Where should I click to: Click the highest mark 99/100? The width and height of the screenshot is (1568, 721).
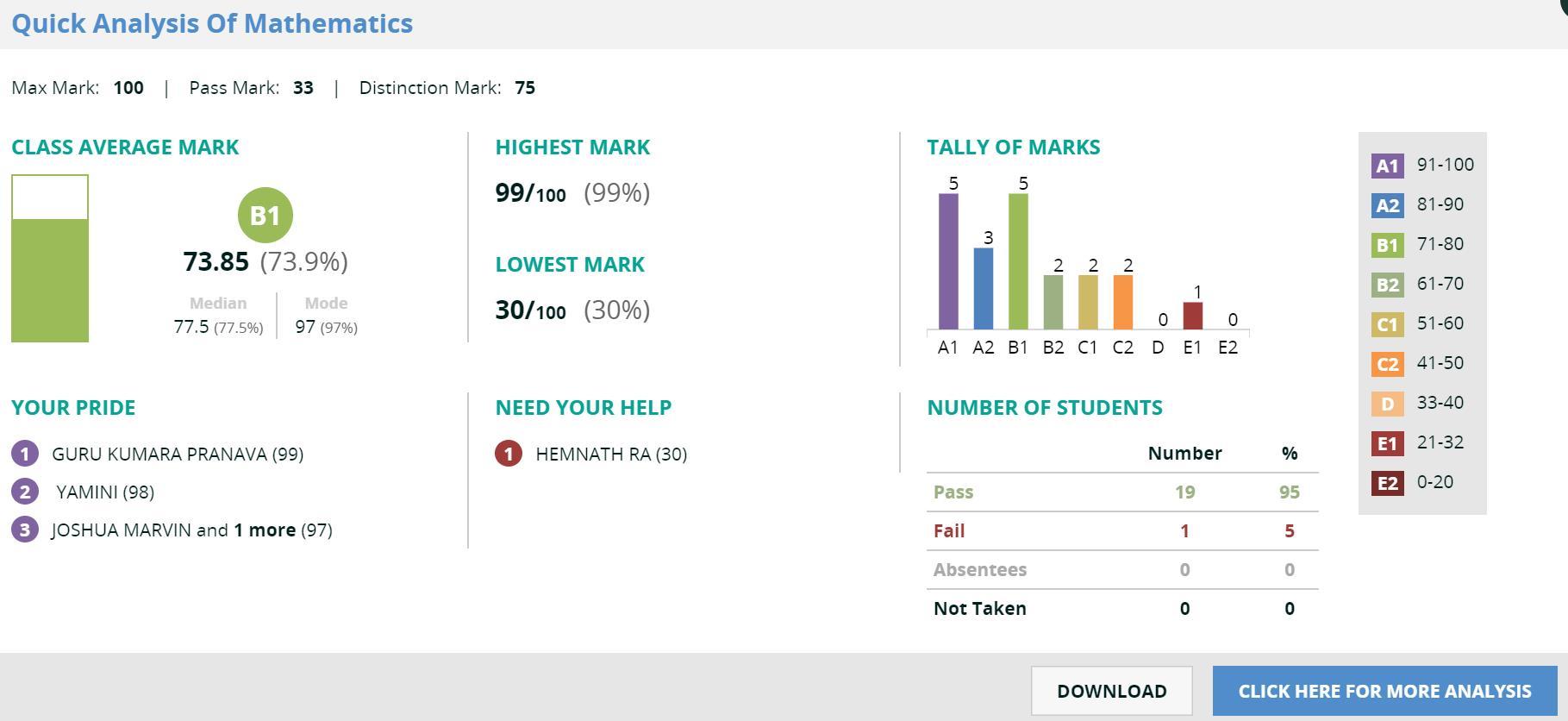tap(530, 193)
